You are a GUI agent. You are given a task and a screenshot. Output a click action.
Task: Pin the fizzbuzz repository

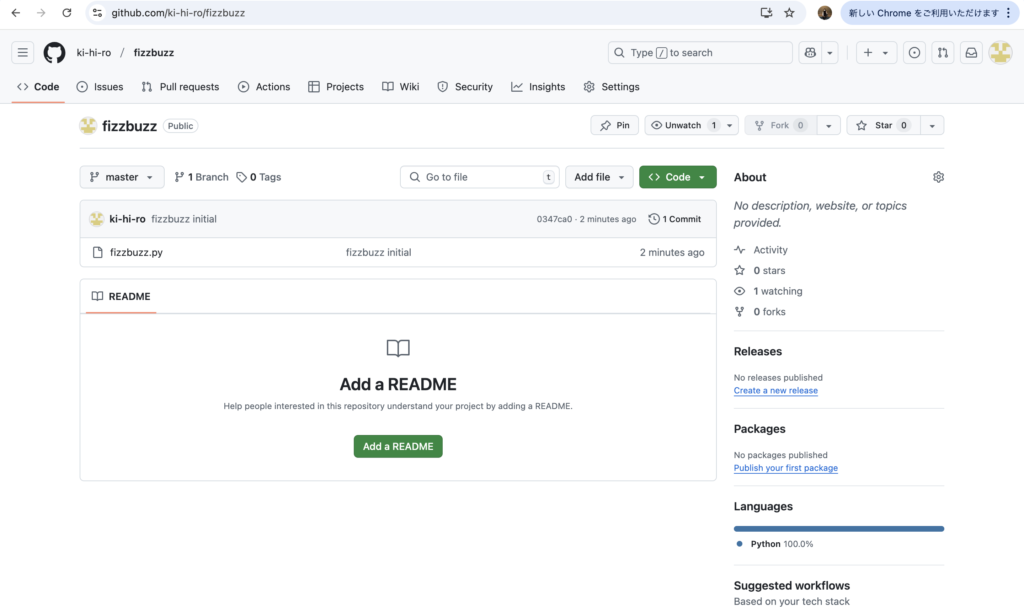pyautogui.click(x=615, y=125)
